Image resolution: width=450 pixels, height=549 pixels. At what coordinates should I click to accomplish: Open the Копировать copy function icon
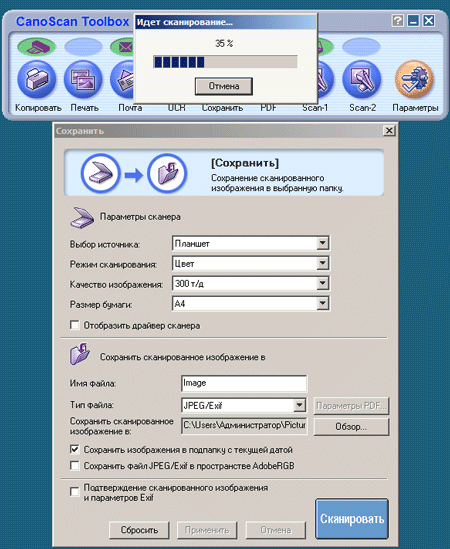pyautogui.click(x=36, y=79)
